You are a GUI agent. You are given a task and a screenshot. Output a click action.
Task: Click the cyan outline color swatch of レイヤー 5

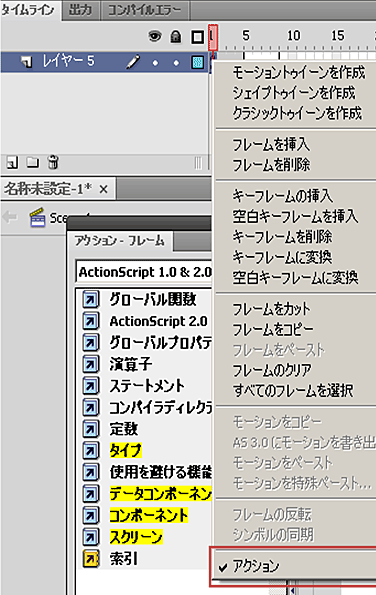197,62
